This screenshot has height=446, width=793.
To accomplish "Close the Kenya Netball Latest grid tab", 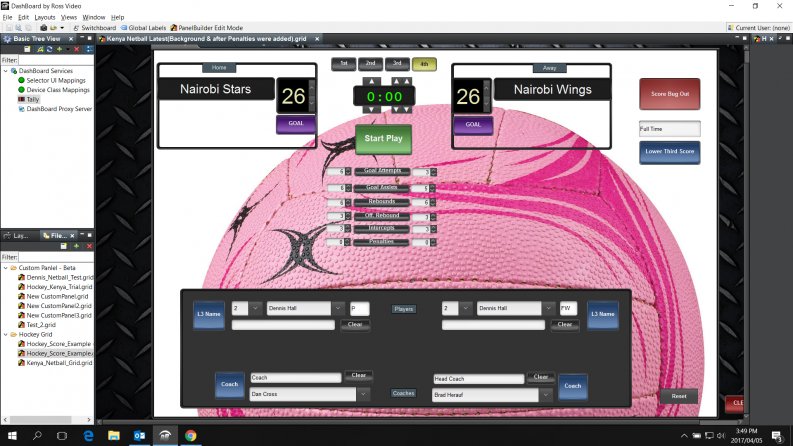I will pos(317,38).
